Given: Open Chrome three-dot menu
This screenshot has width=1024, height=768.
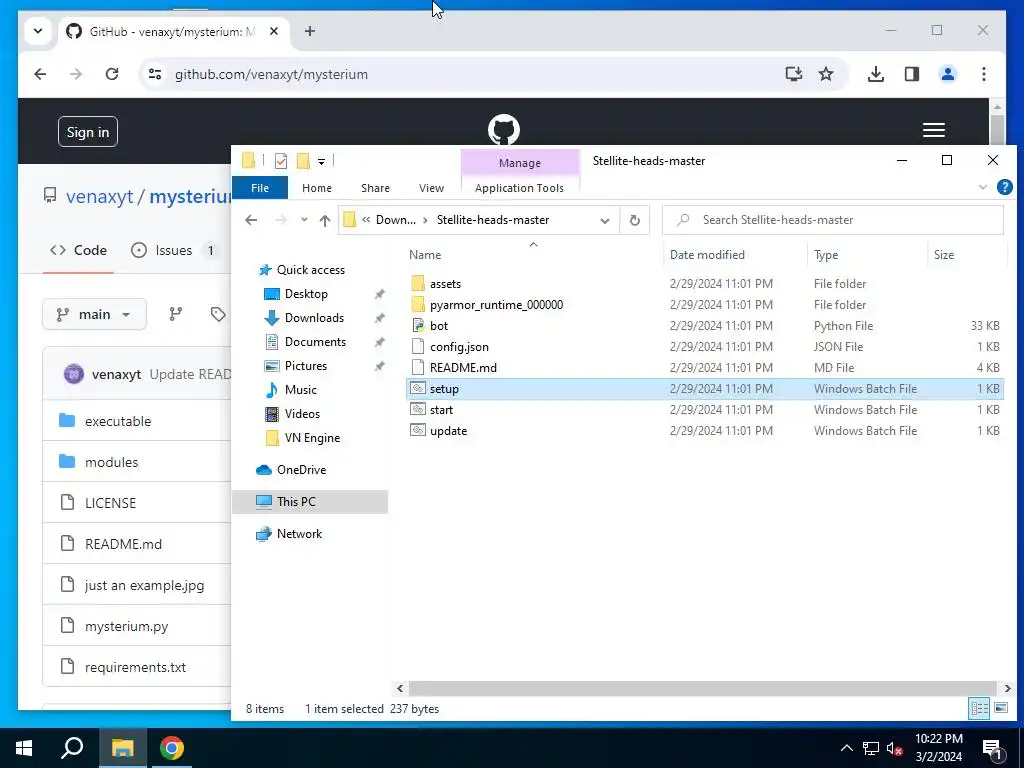Looking at the screenshot, I should click(x=984, y=74).
